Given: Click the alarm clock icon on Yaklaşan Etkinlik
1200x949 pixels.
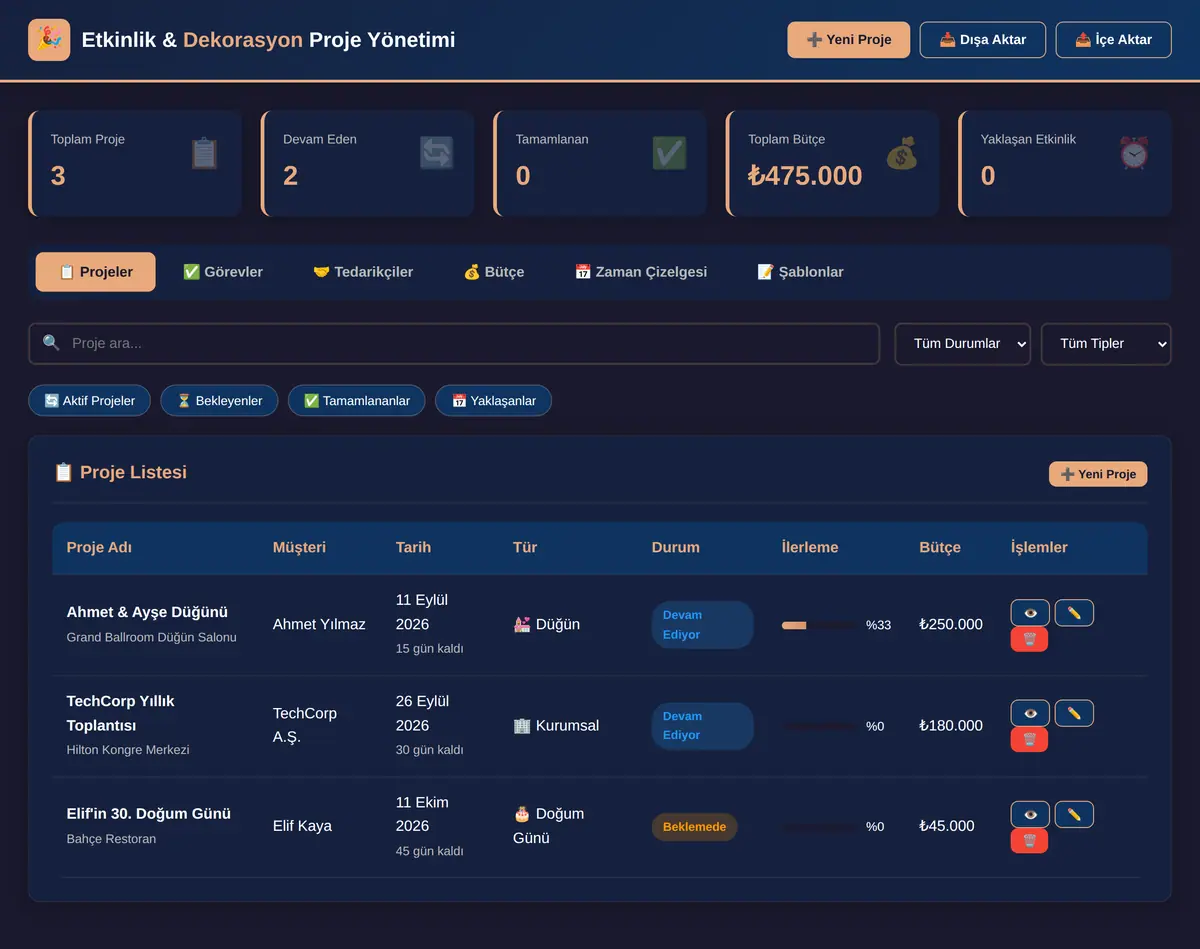Looking at the screenshot, I should (1134, 153).
